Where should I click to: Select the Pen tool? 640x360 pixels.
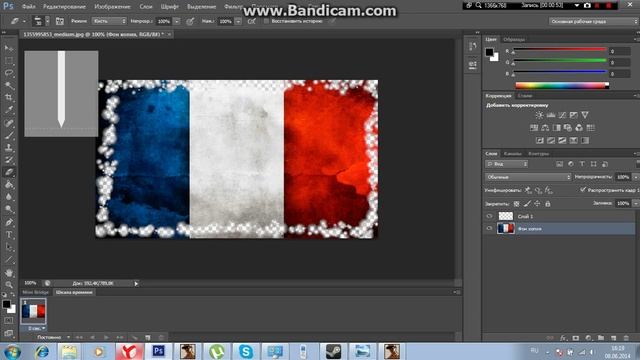9,222
